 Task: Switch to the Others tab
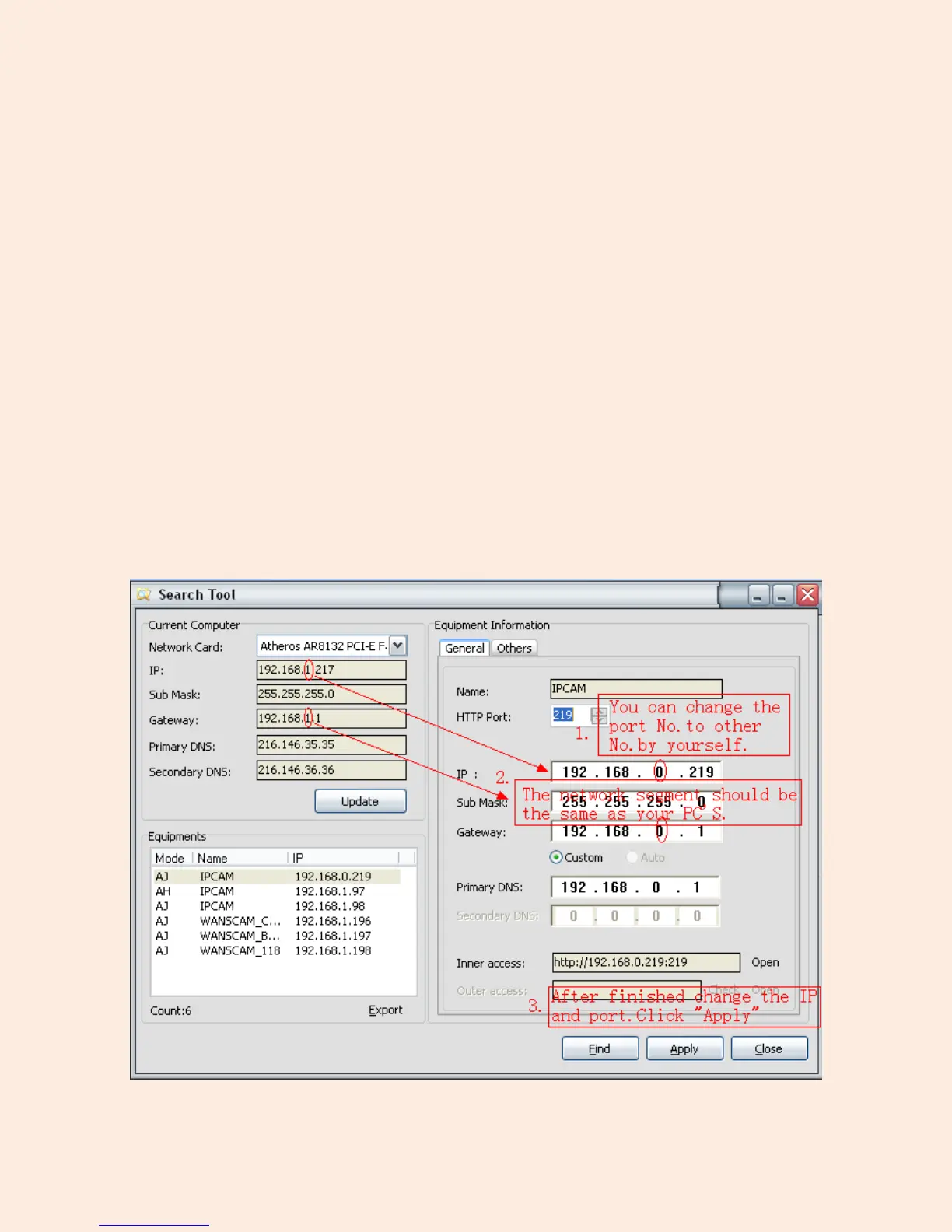(514, 648)
